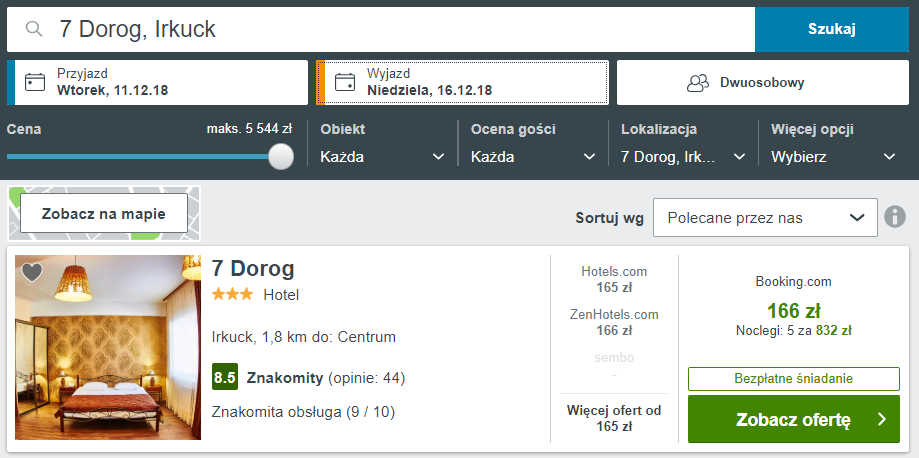Screen dimensions: 919x458
Task: Click the 8.5 rating badge
Action: (x=224, y=378)
